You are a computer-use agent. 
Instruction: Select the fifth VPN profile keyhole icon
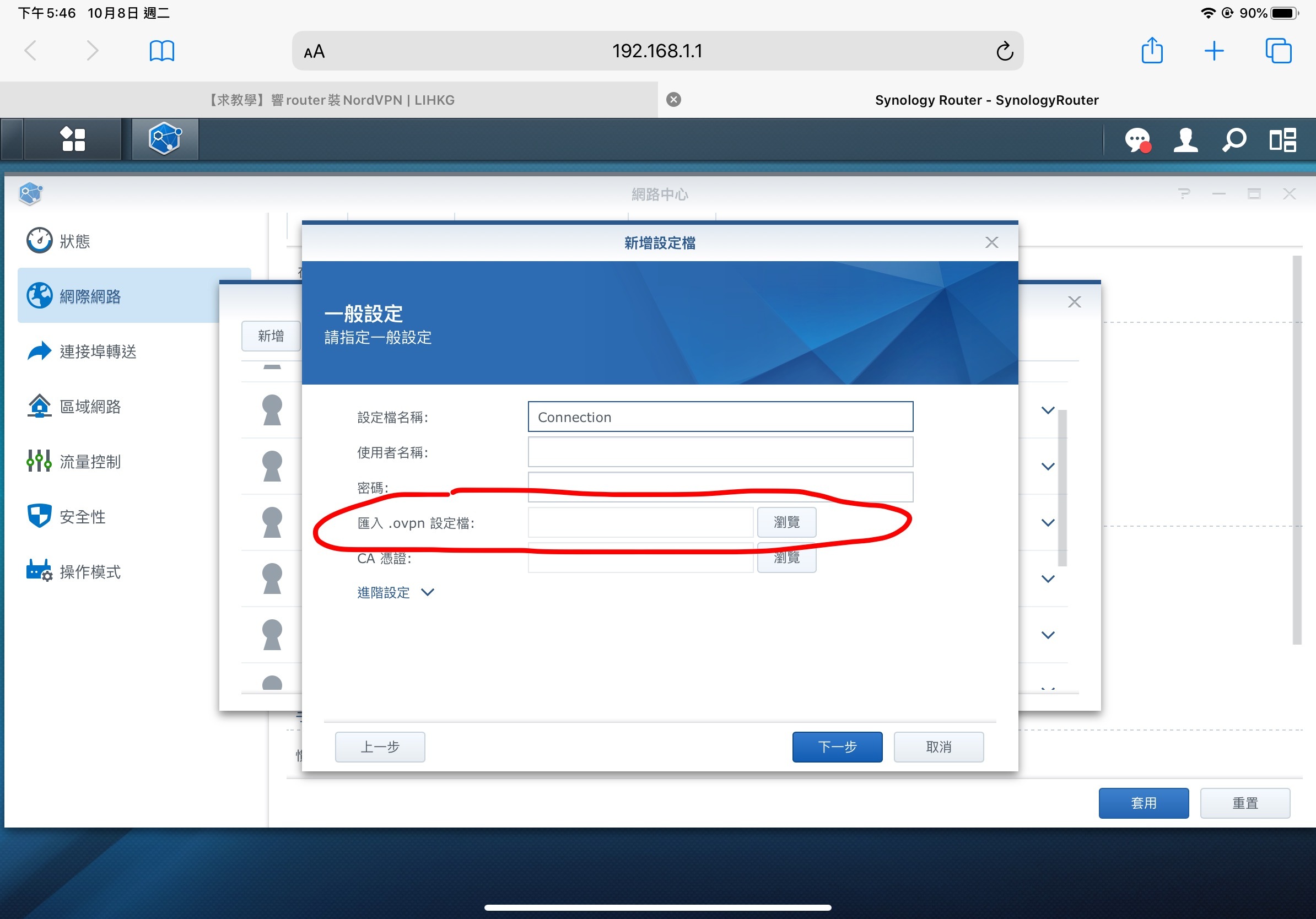pyautogui.click(x=272, y=634)
